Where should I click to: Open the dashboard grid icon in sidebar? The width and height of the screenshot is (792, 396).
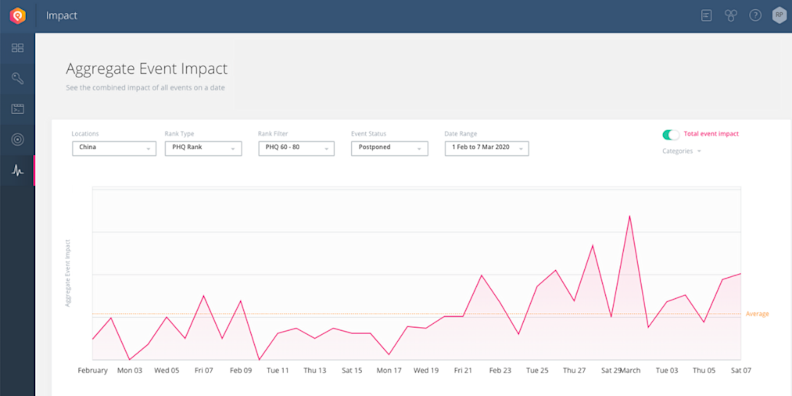(18, 48)
